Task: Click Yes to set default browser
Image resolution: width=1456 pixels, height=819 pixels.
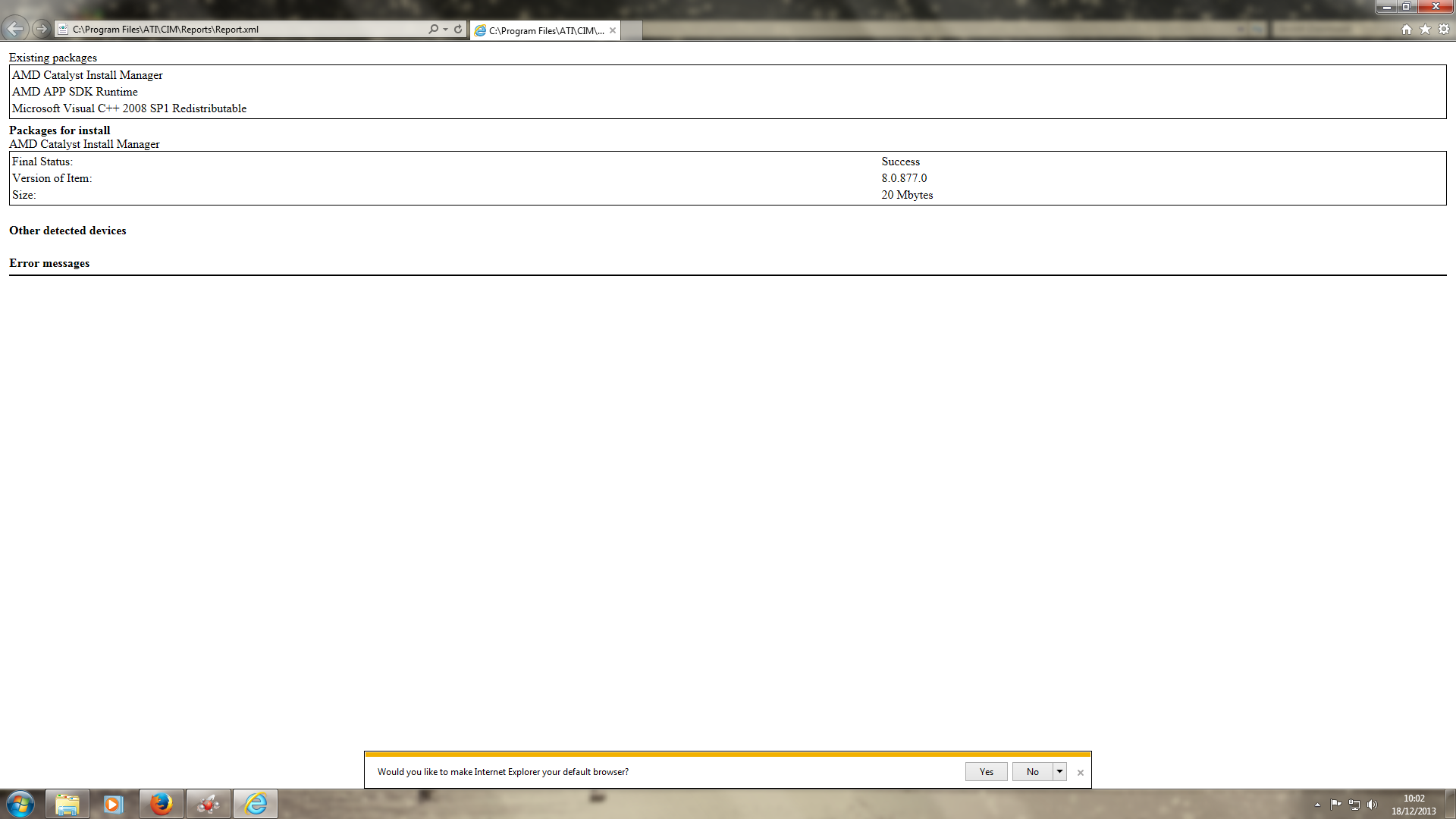Action: coord(986,771)
